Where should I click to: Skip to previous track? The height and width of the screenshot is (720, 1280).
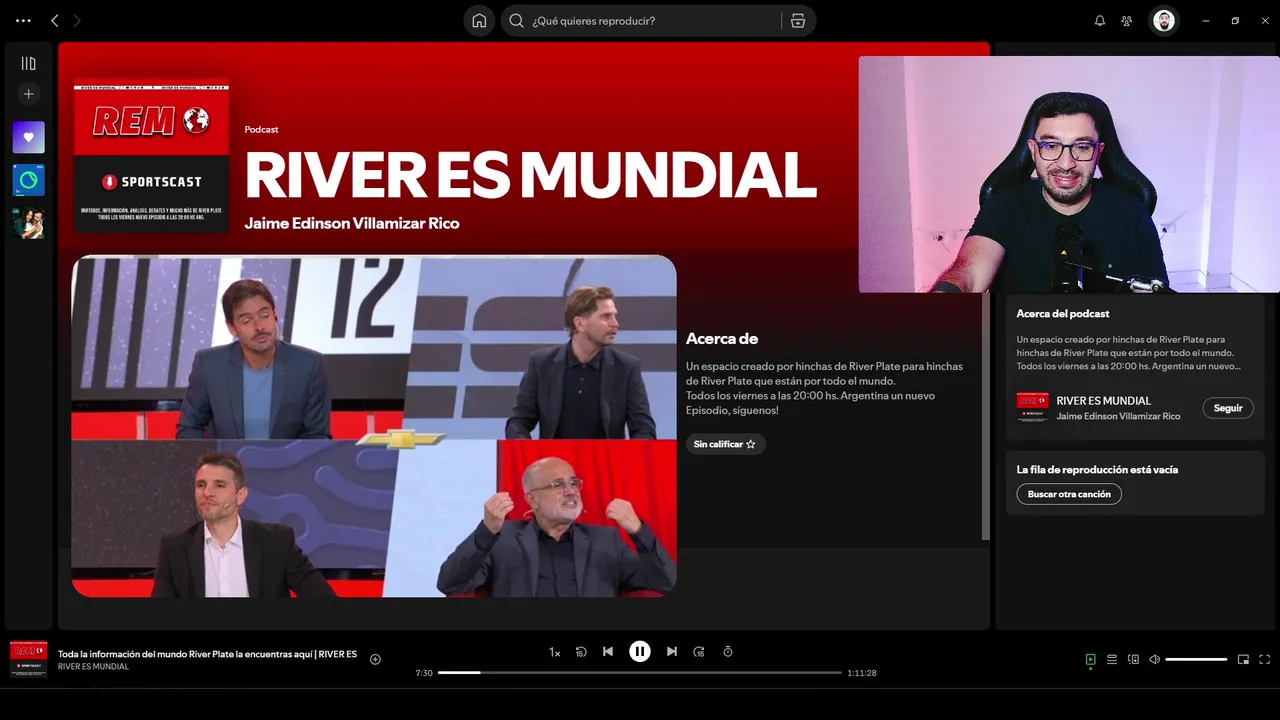[x=608, y=652]
